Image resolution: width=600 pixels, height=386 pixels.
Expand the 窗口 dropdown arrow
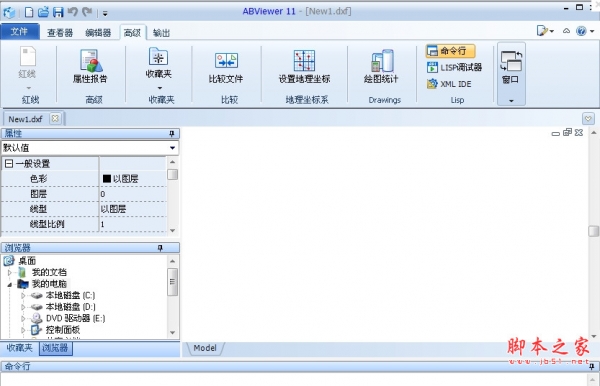click(x=511, y=101)
